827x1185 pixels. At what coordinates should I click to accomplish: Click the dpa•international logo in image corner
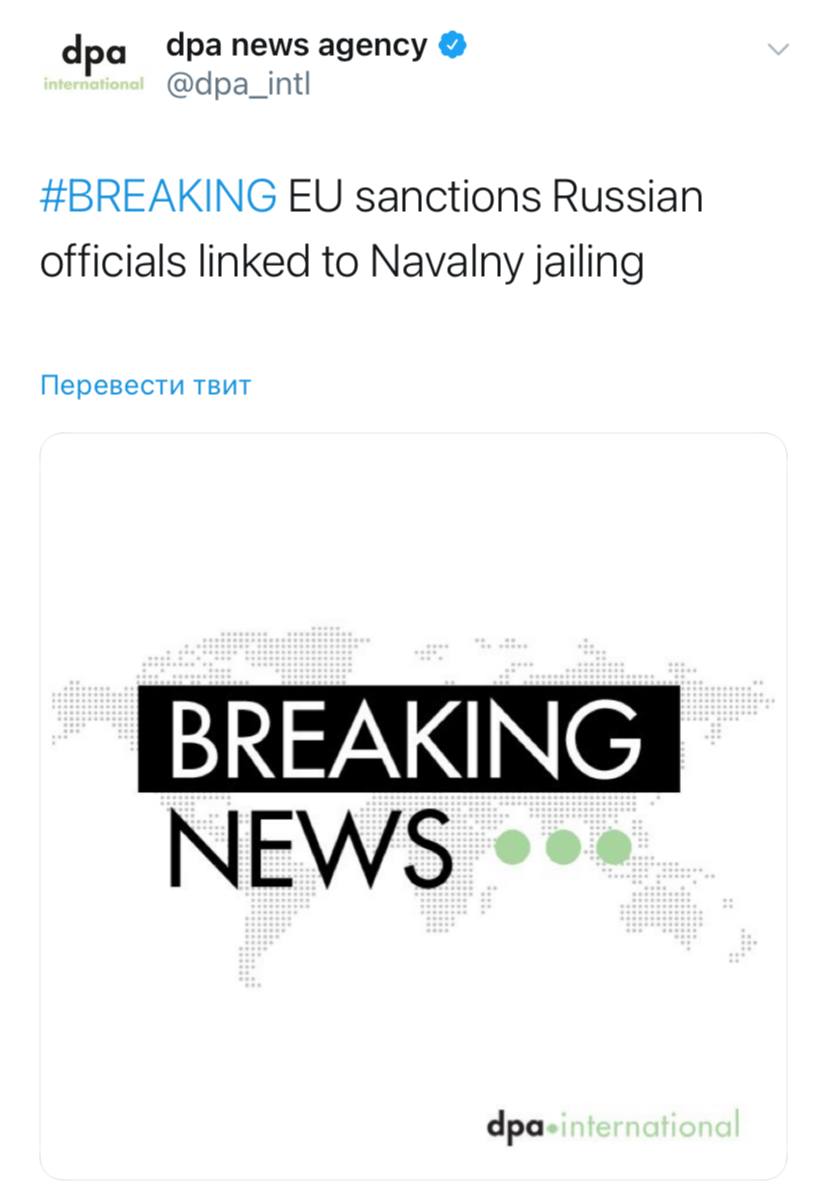613,1125
